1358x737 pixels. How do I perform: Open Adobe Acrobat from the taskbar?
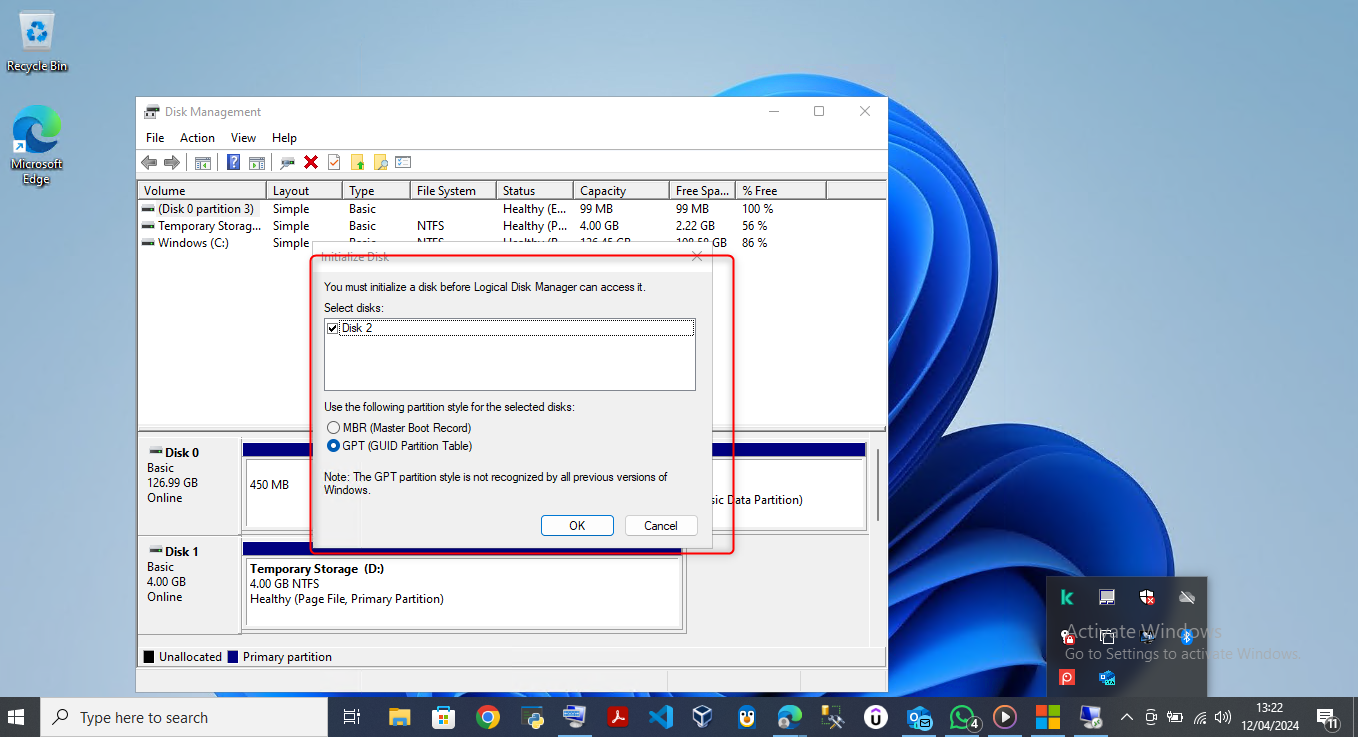point(618,717)
